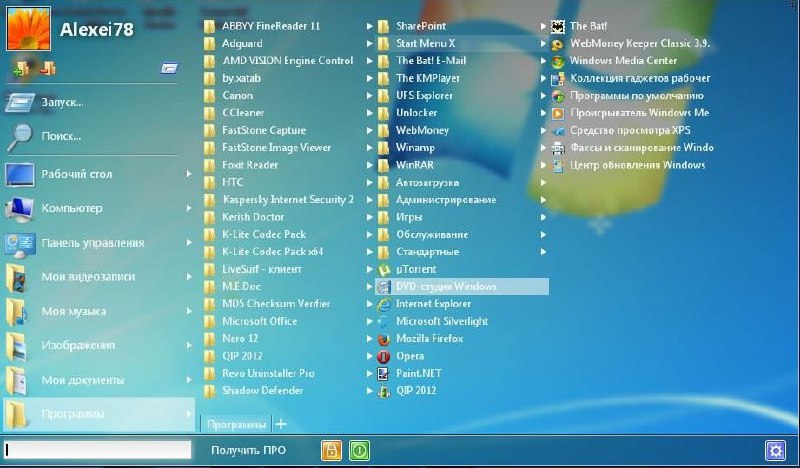The width and height of the screenshot is (800, 468).
Task: Expand the Панель управления submenu arrow
Action: 189,243
